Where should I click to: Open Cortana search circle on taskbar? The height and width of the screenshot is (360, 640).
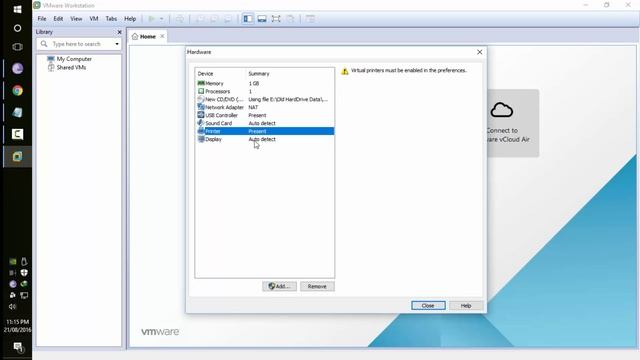click(17, 28)
